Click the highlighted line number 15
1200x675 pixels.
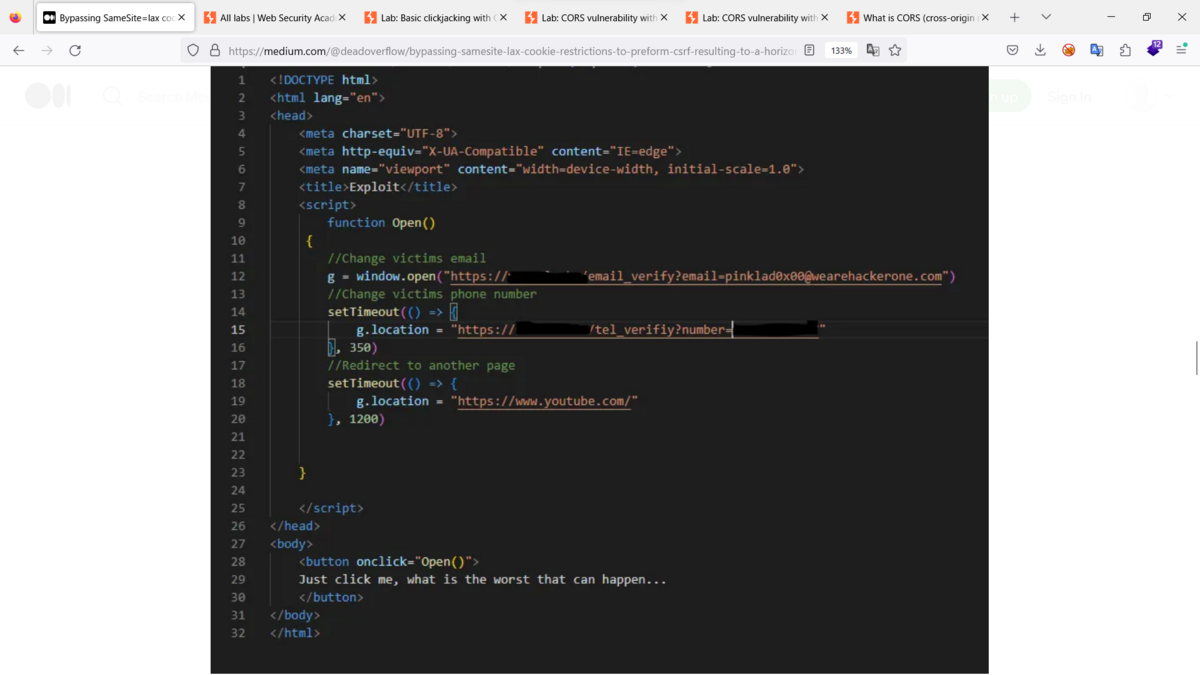pyautogui.click(x=238, y=329)
